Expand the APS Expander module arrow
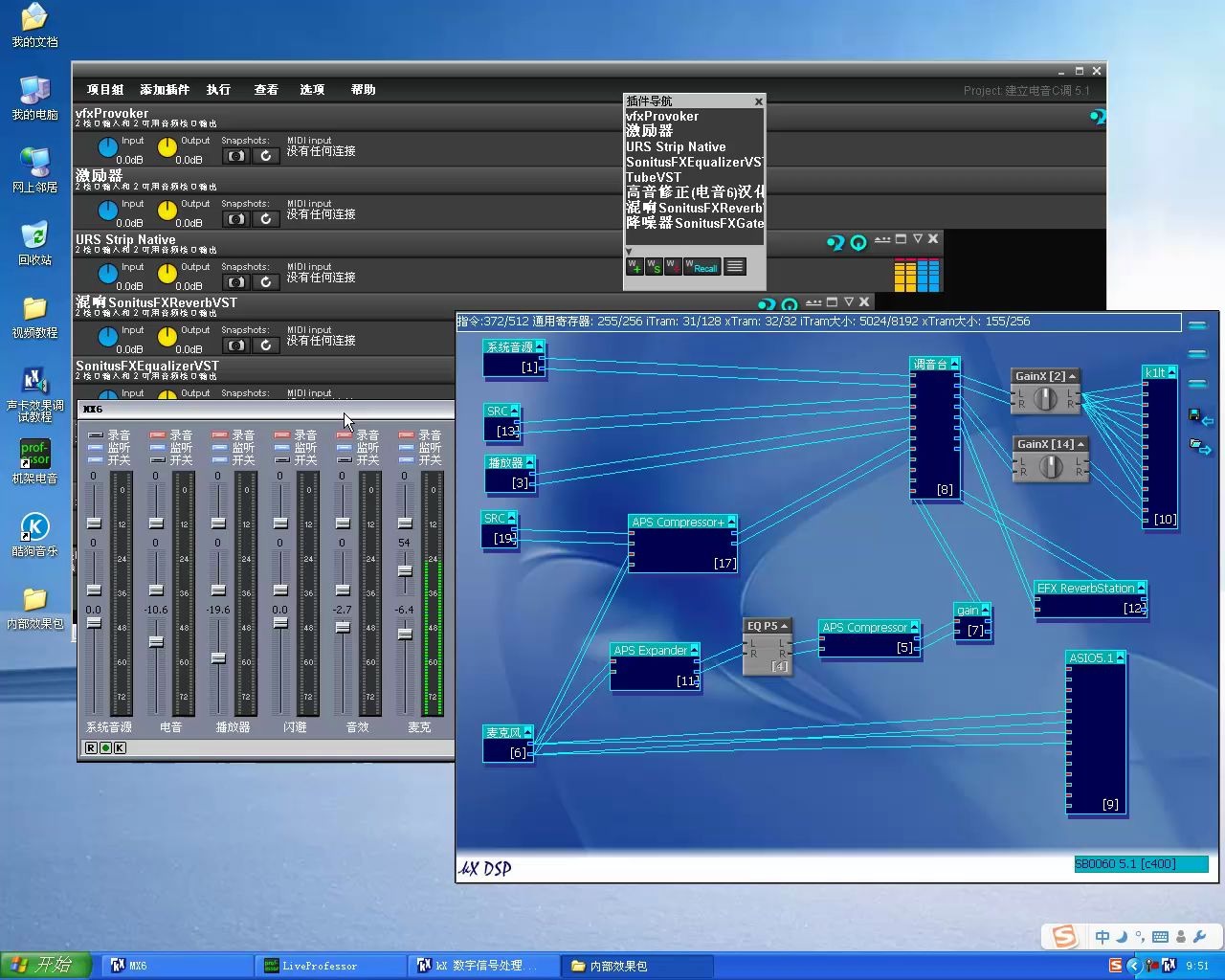The height and width of the screenshot is (980, 1225). (695, 650)
